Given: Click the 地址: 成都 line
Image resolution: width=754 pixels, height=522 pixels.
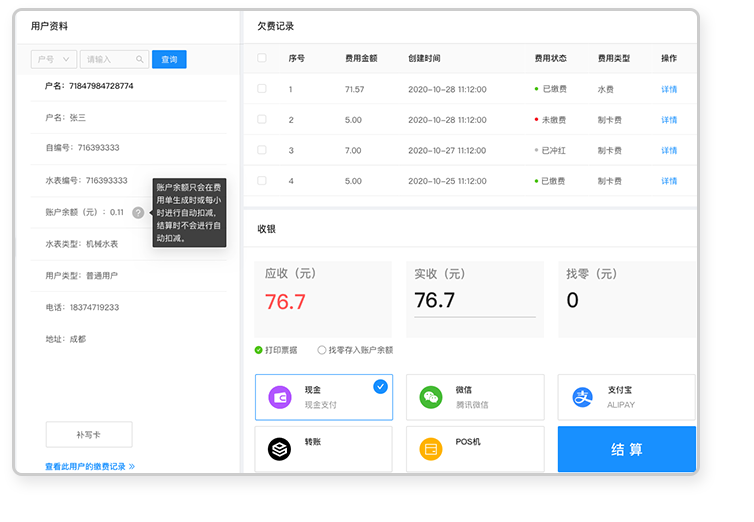Looking at the screenshot, I should coord(65,339).
